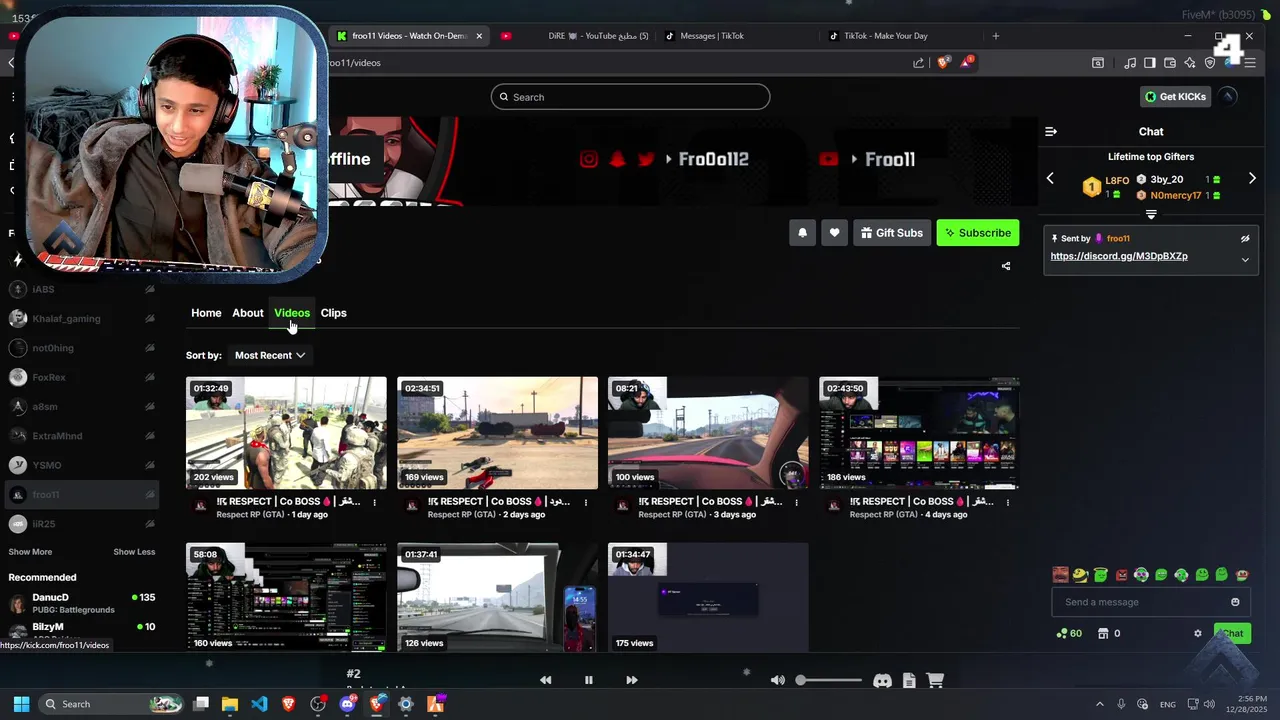This screenshot has height=720, width=1280.
Task: Open the Clips channel tab
Action: click(333, 313)
